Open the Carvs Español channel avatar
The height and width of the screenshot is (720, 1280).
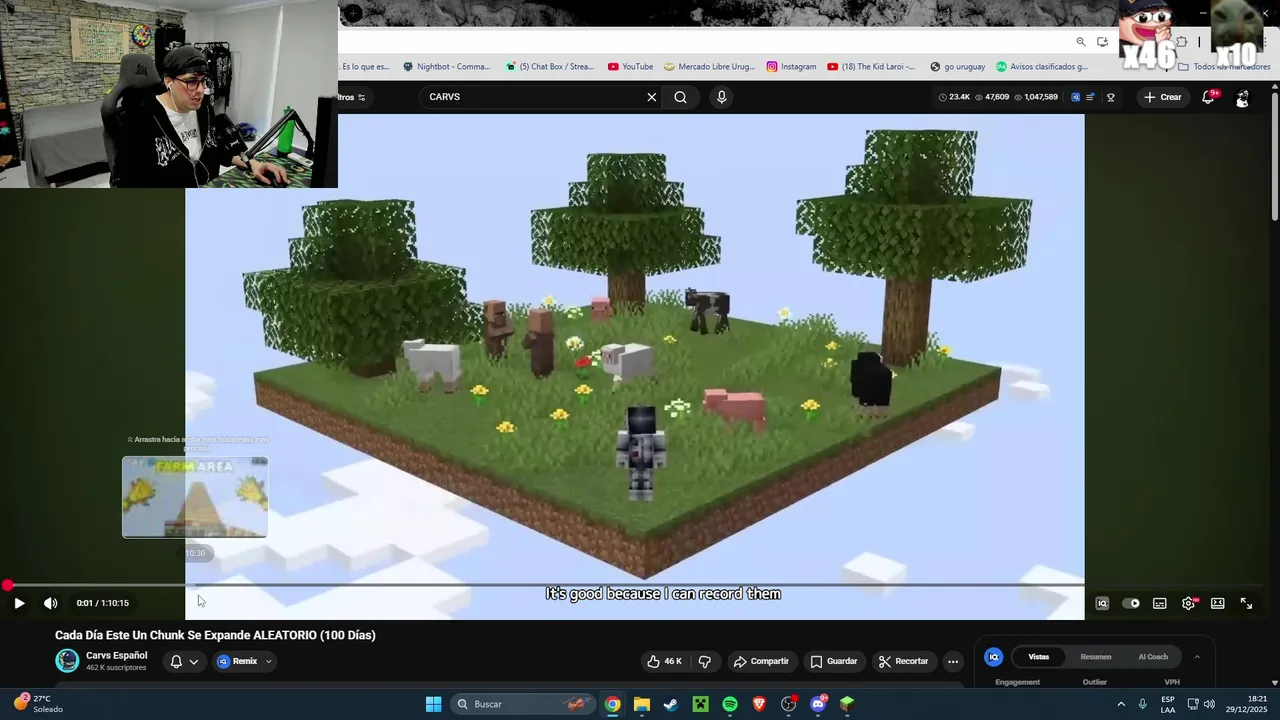pos(67,661)
